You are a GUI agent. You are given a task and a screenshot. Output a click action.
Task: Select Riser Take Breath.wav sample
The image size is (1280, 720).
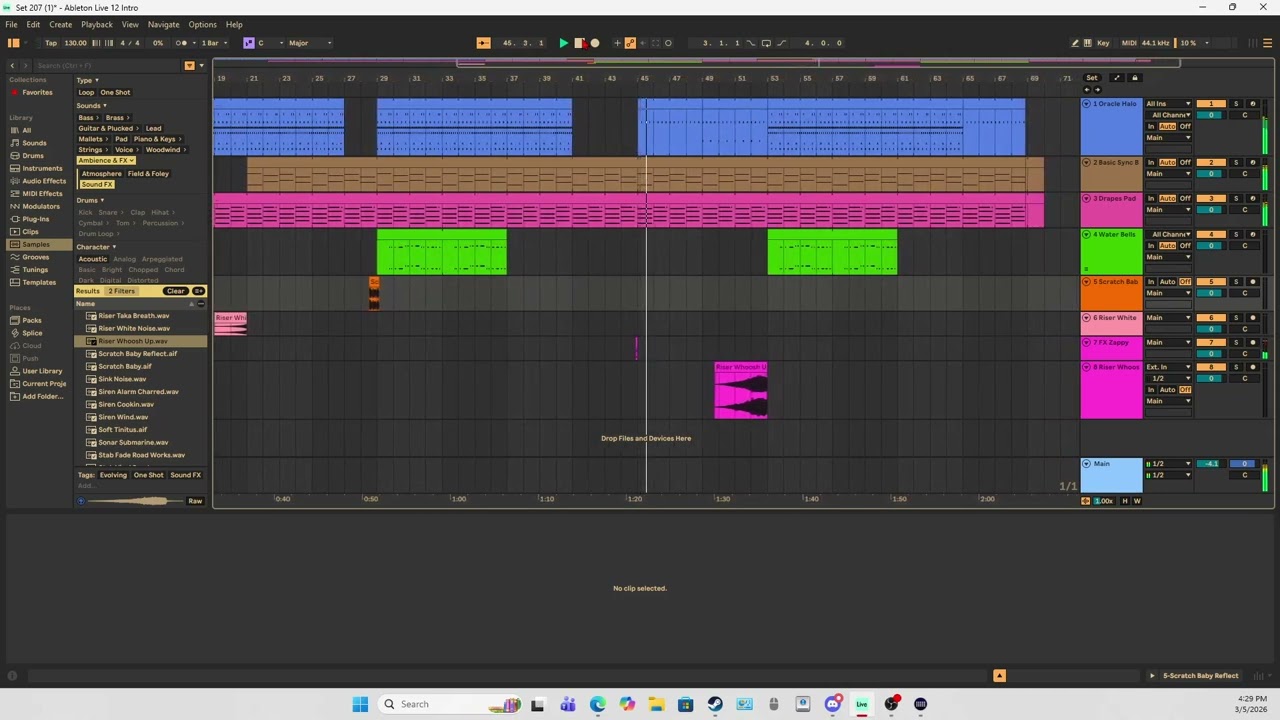[x=134, y=316]
